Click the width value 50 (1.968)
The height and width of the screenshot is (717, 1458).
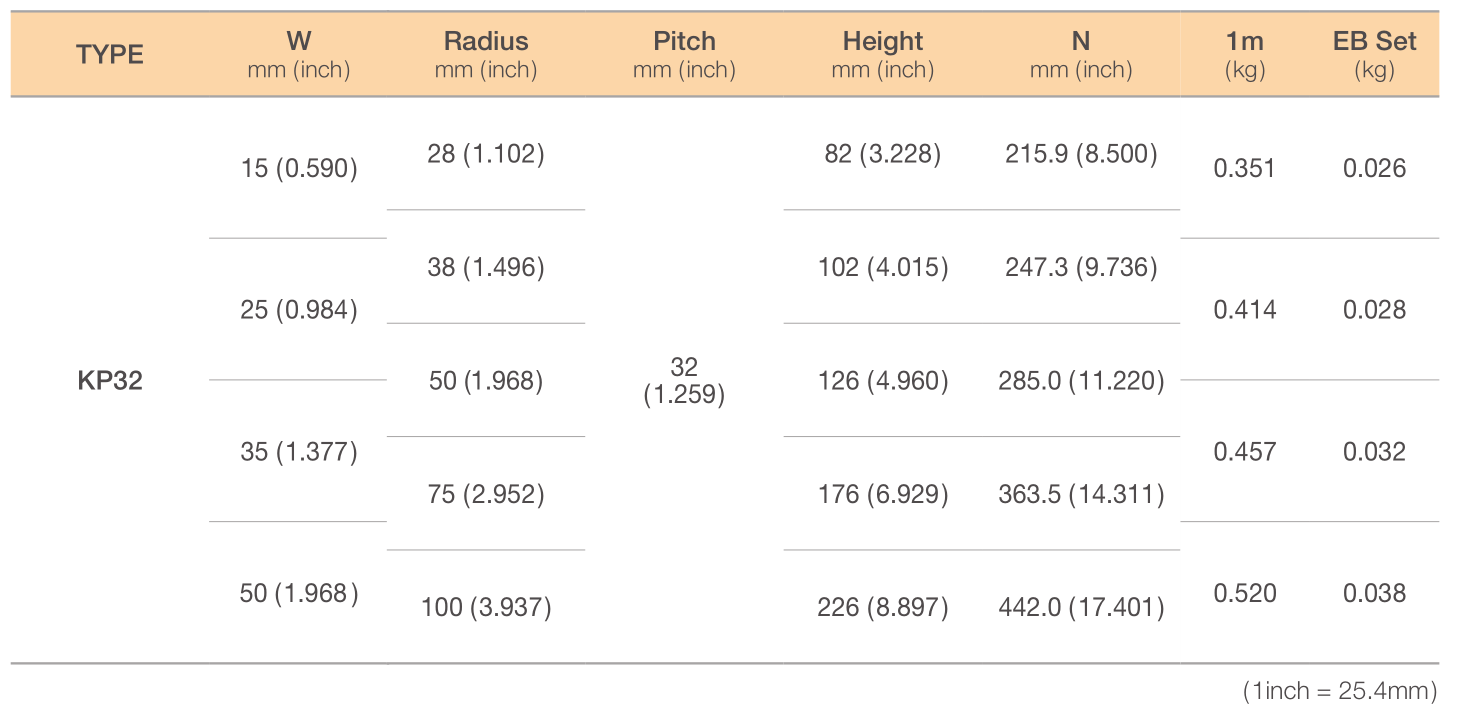[299, 593]
